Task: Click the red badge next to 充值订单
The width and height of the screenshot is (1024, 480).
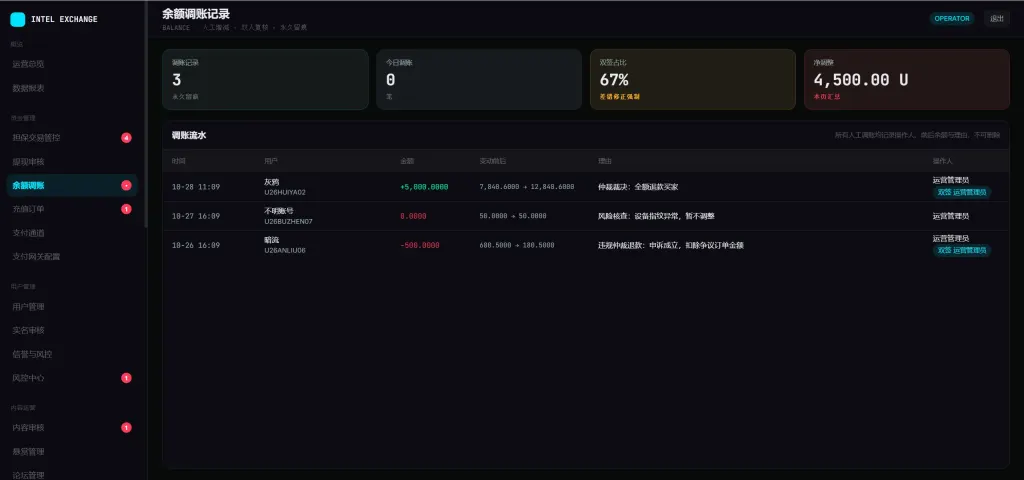Action: click(x=126, y=209)
